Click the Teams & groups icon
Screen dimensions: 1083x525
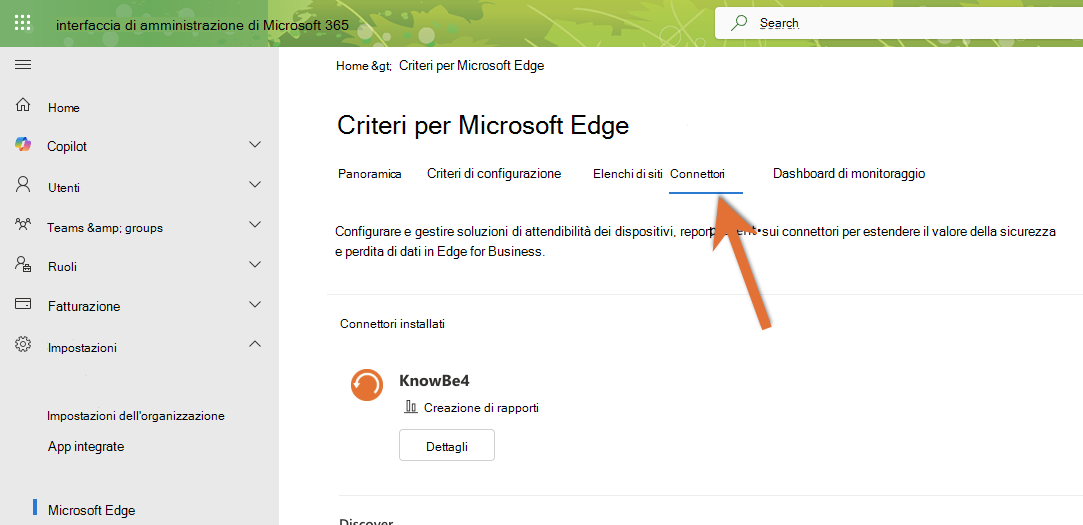(x=23, y=225)
